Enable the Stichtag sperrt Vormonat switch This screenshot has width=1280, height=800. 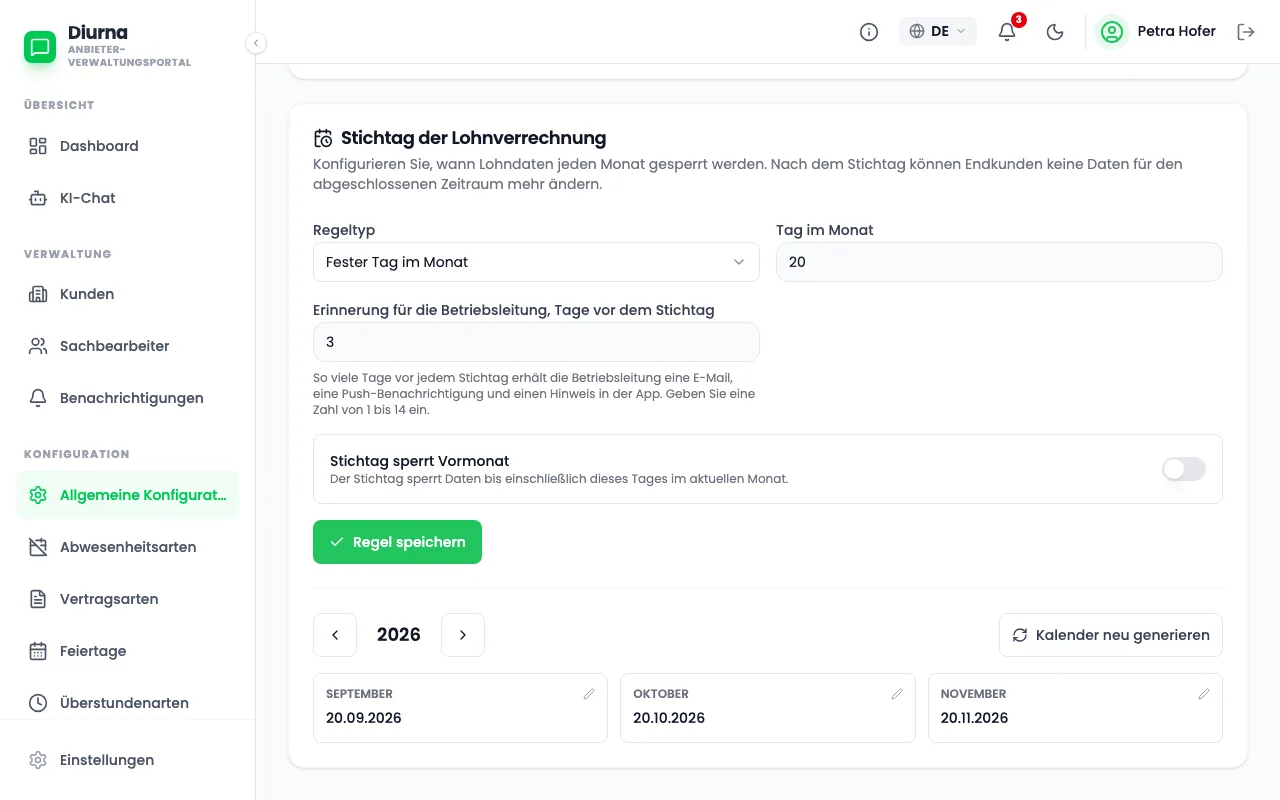coord(1184,469)
